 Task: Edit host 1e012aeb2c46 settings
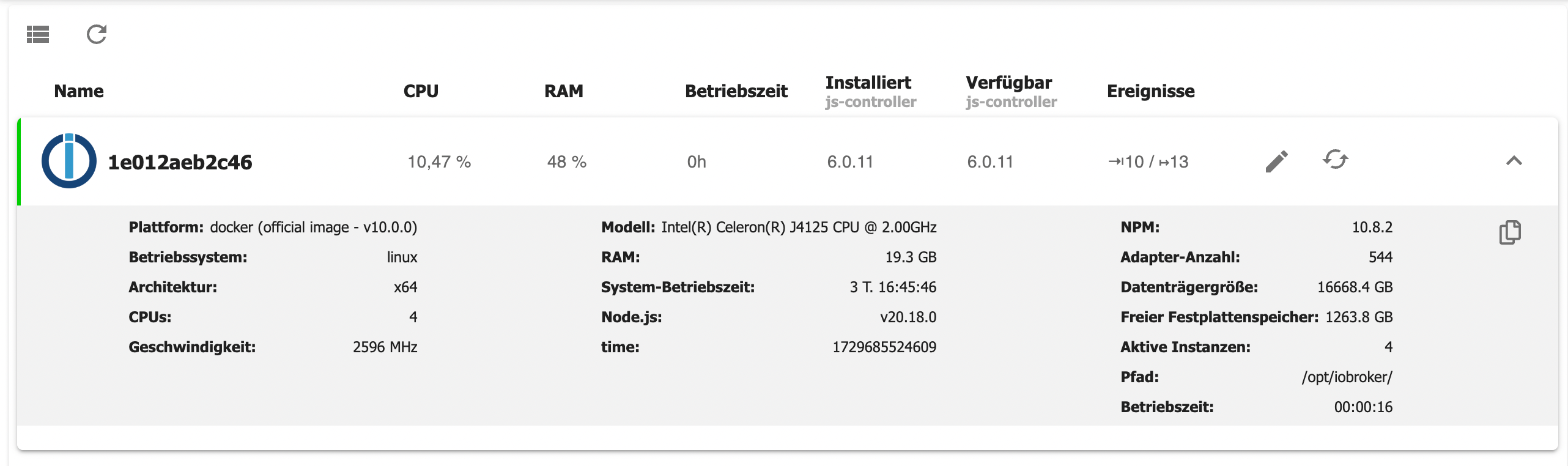coord(1276,161)
